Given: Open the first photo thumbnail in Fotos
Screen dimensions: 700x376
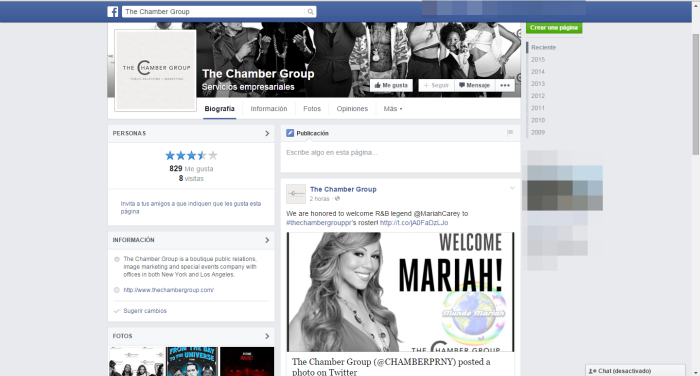Looking at the screenshot, I should coord(137,361).
